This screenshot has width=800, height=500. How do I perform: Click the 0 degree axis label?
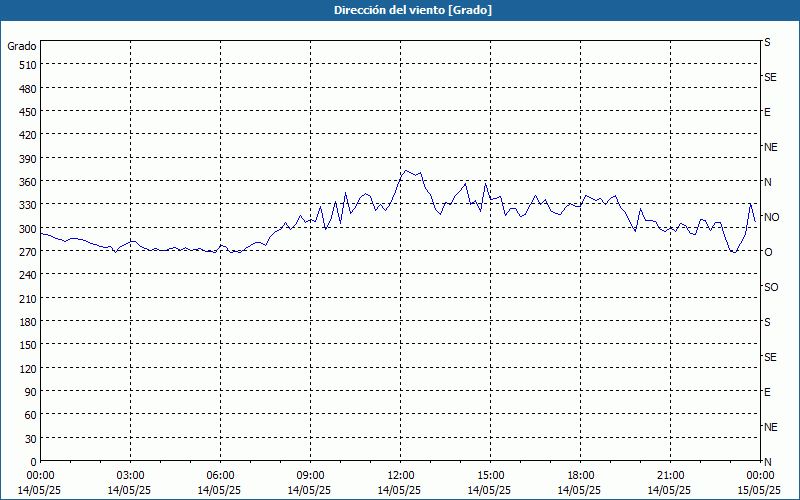pyautogui.click(x=34, y=462)
